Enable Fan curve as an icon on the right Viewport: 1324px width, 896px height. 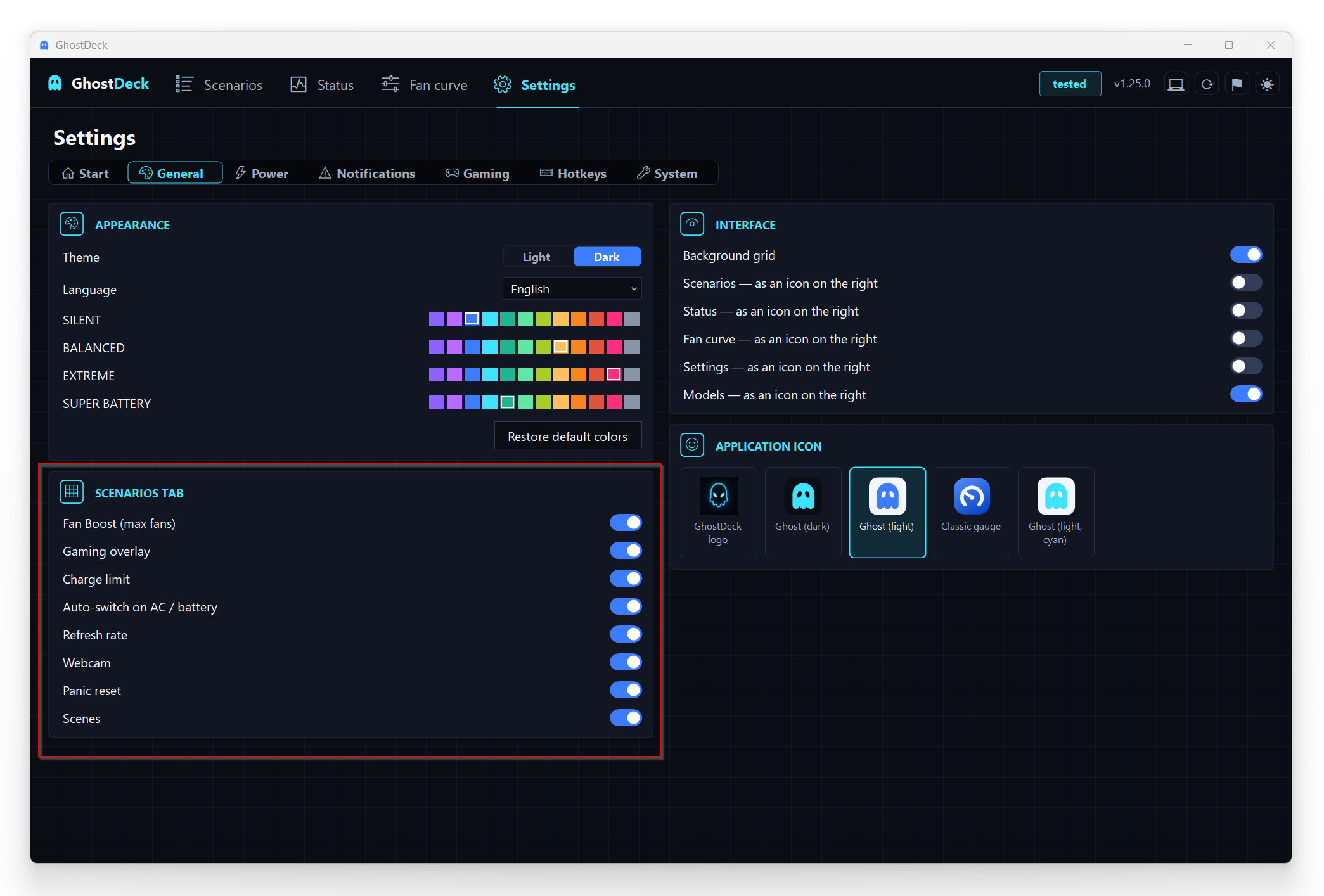(1246, 338)
